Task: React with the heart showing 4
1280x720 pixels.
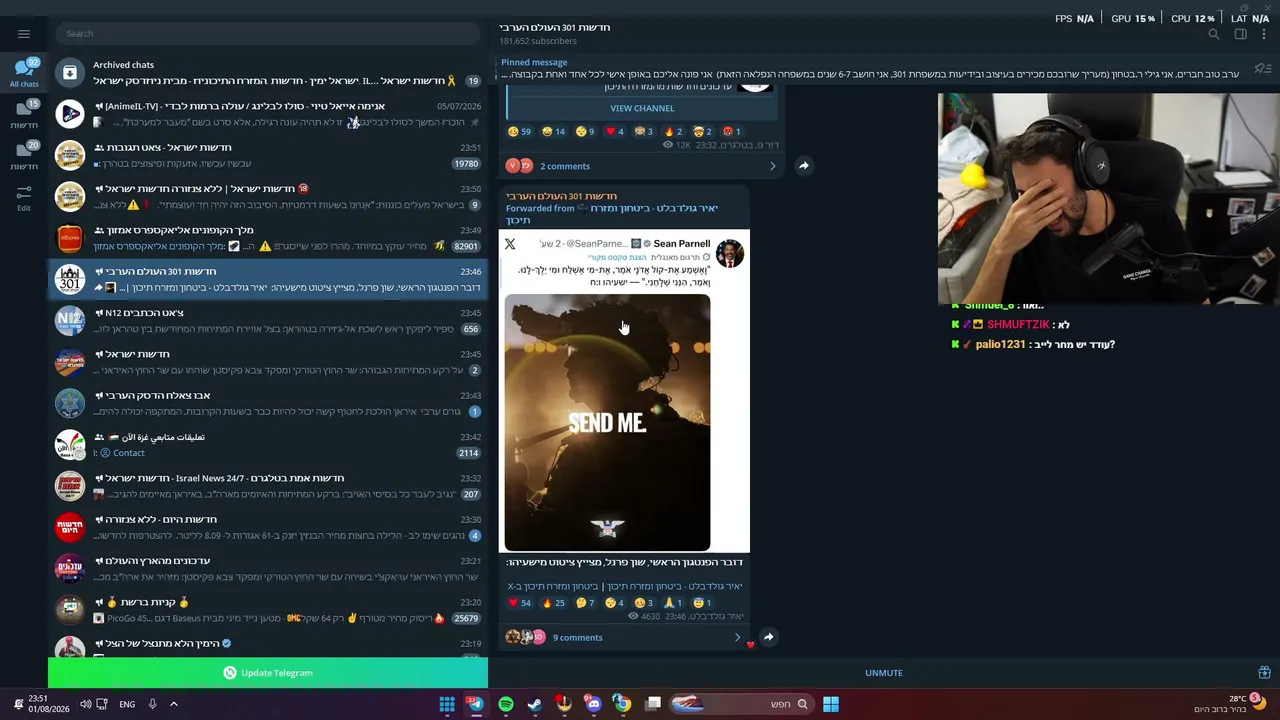Action: (614, 131)
